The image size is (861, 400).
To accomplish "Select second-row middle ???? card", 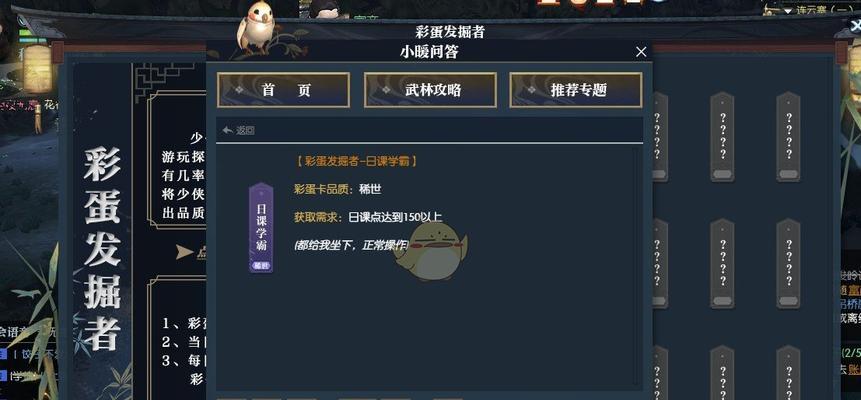I will (723, 263).
